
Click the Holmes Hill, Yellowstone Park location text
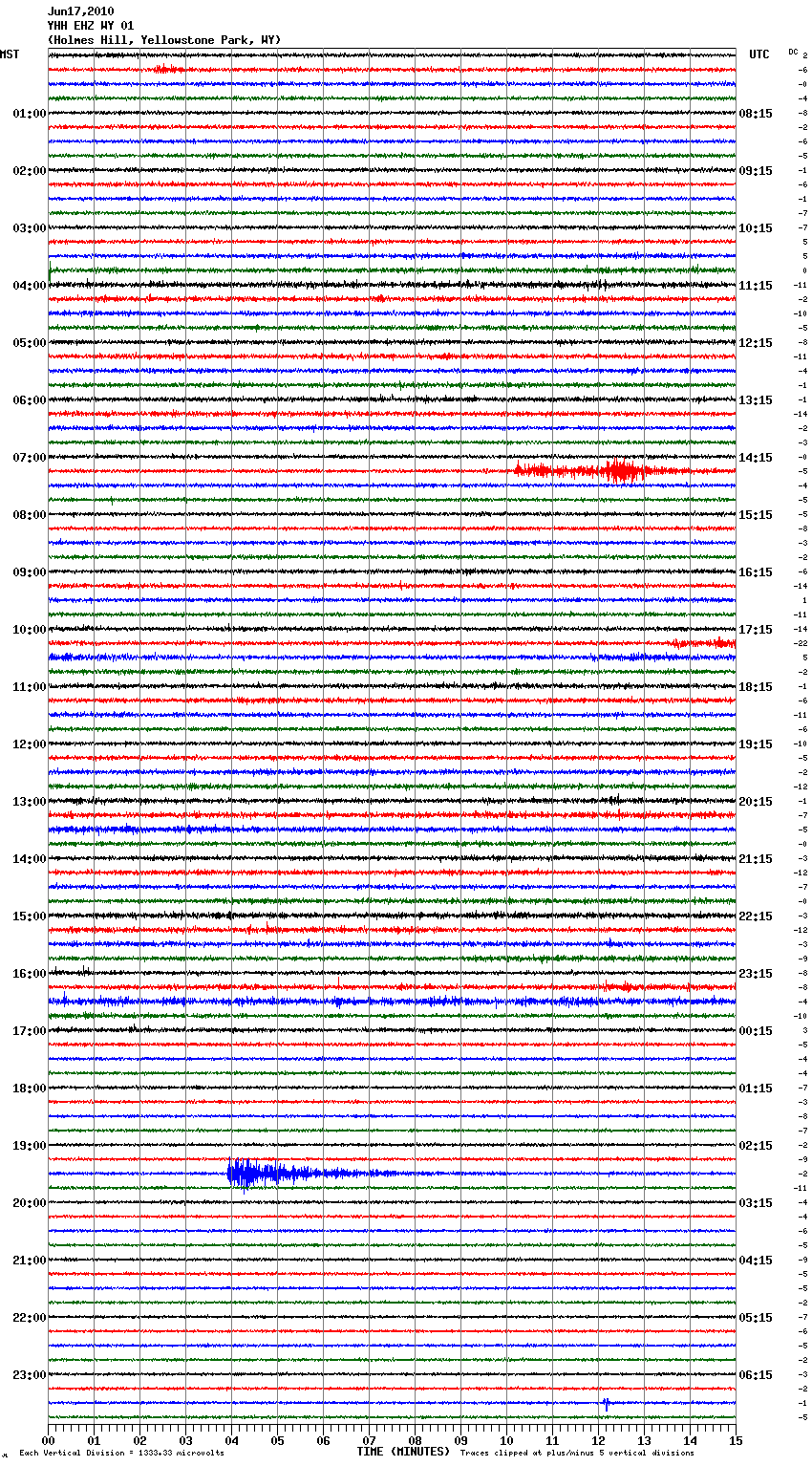click(164, 40)
